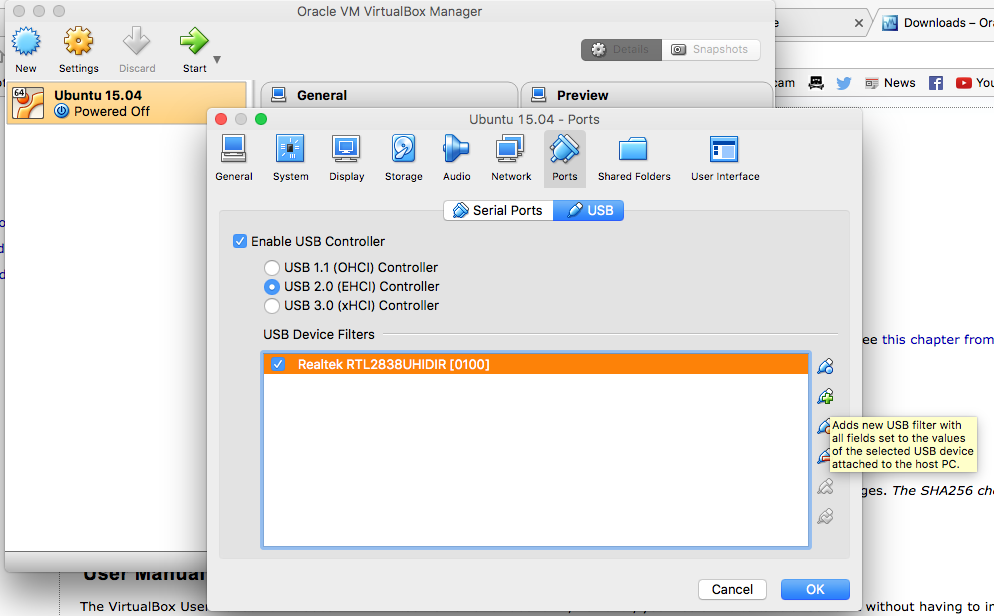994x616 pixels.
Task: Click the USB Device Filters label
Action: pos(319,335)
